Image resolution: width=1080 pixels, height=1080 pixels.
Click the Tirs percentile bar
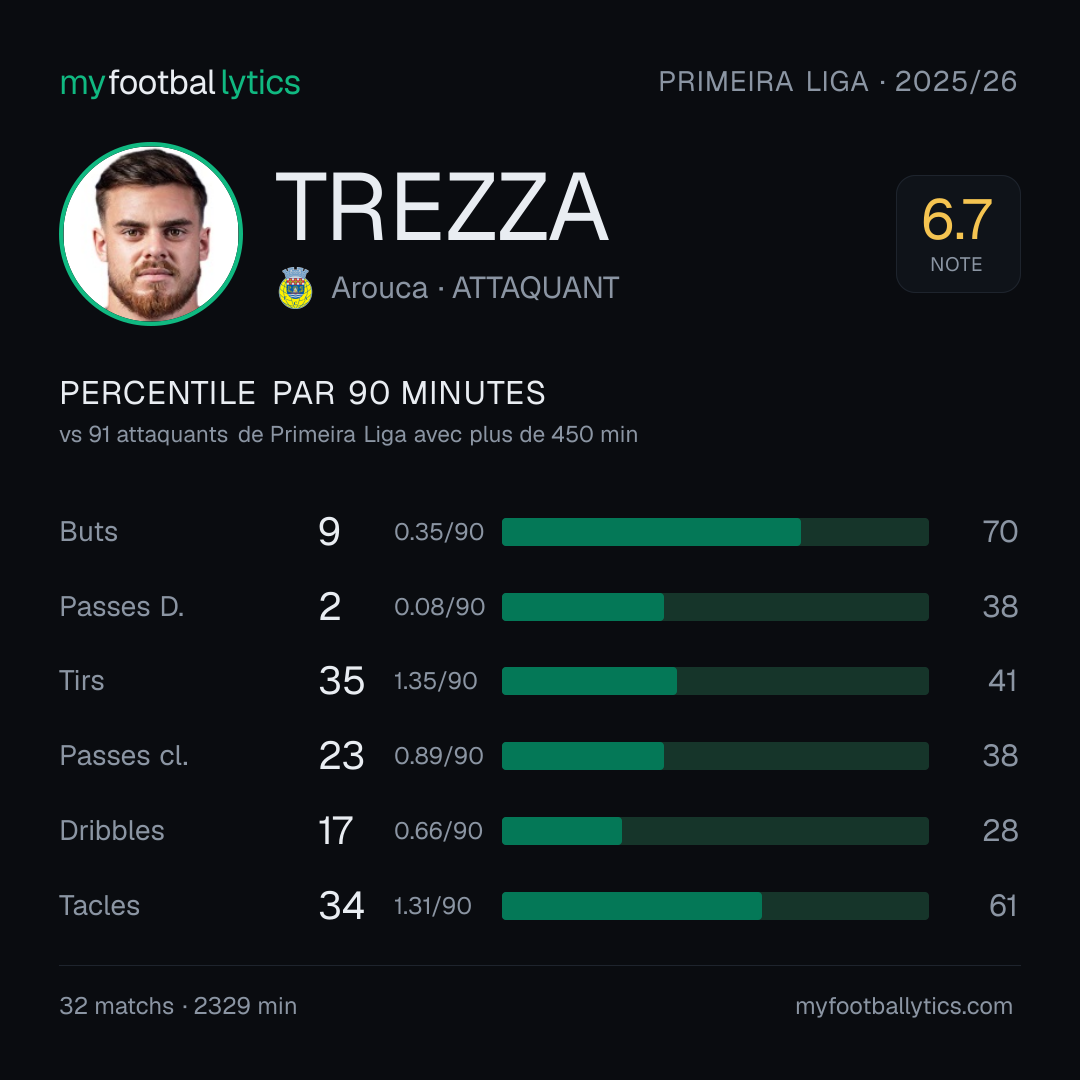coord(715,681)
